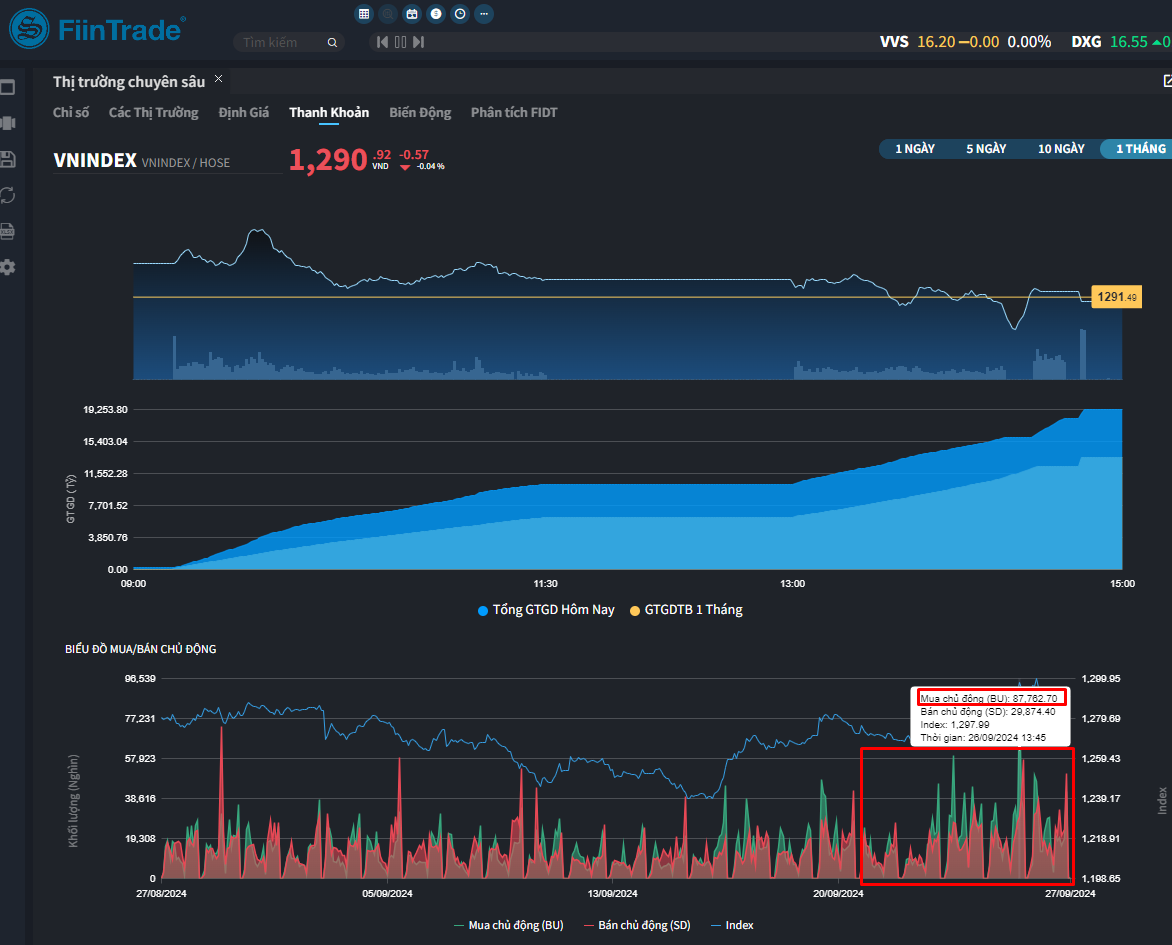The image size is (1172, 945).
Task: Click the video camera sidebar icon
Action: (7, 123)
